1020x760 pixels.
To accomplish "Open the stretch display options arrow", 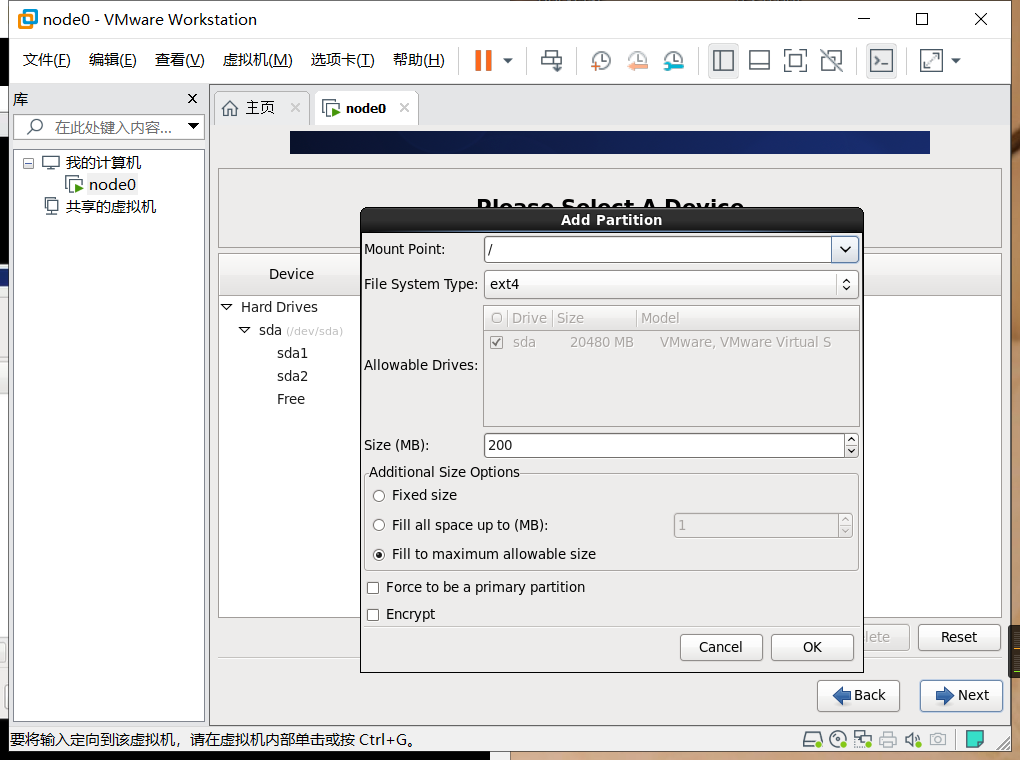I will coord(956,61).
